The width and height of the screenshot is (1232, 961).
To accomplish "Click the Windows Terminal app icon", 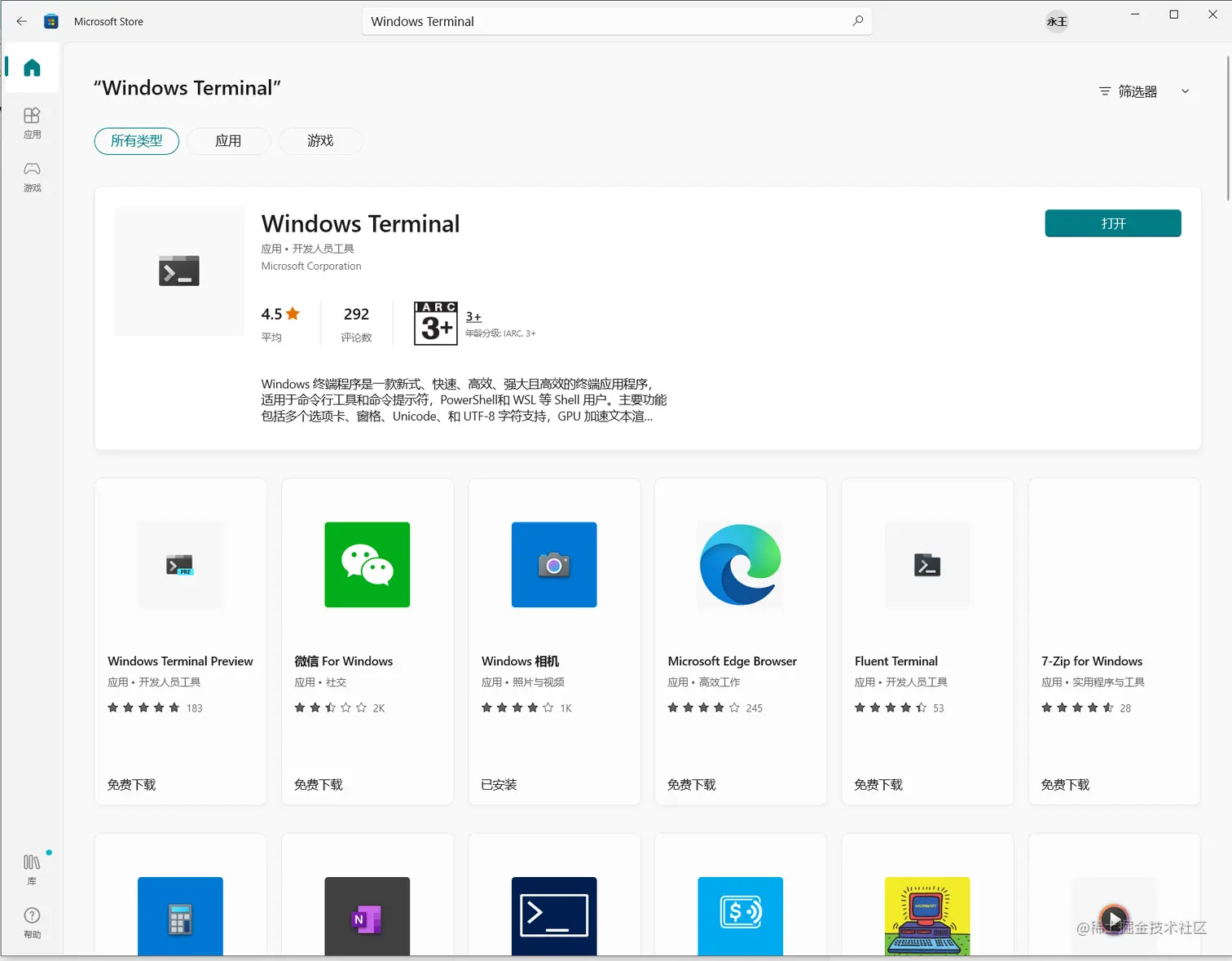I will point(179,271).
